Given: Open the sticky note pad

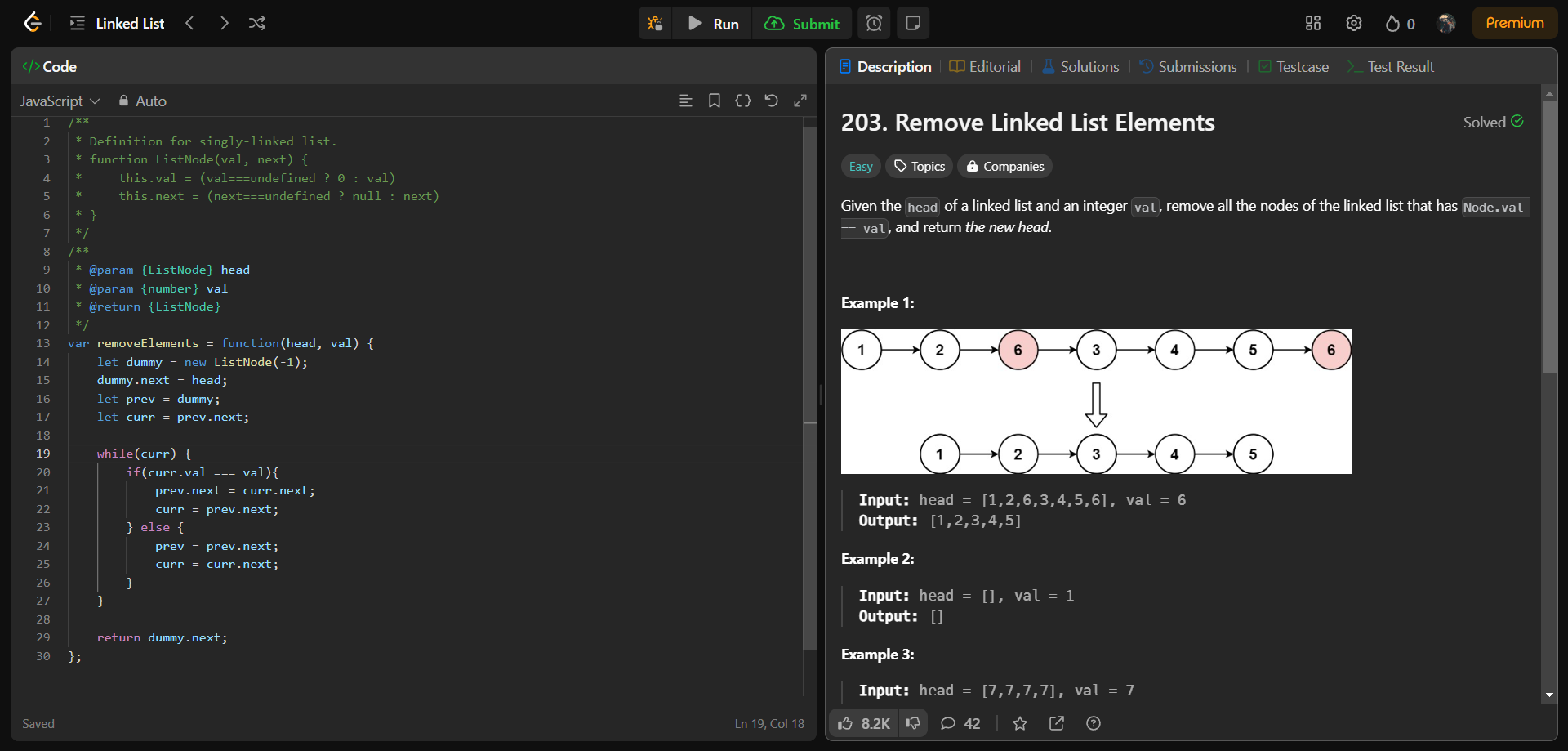Looking at the screenshot, I should point(912,23).
